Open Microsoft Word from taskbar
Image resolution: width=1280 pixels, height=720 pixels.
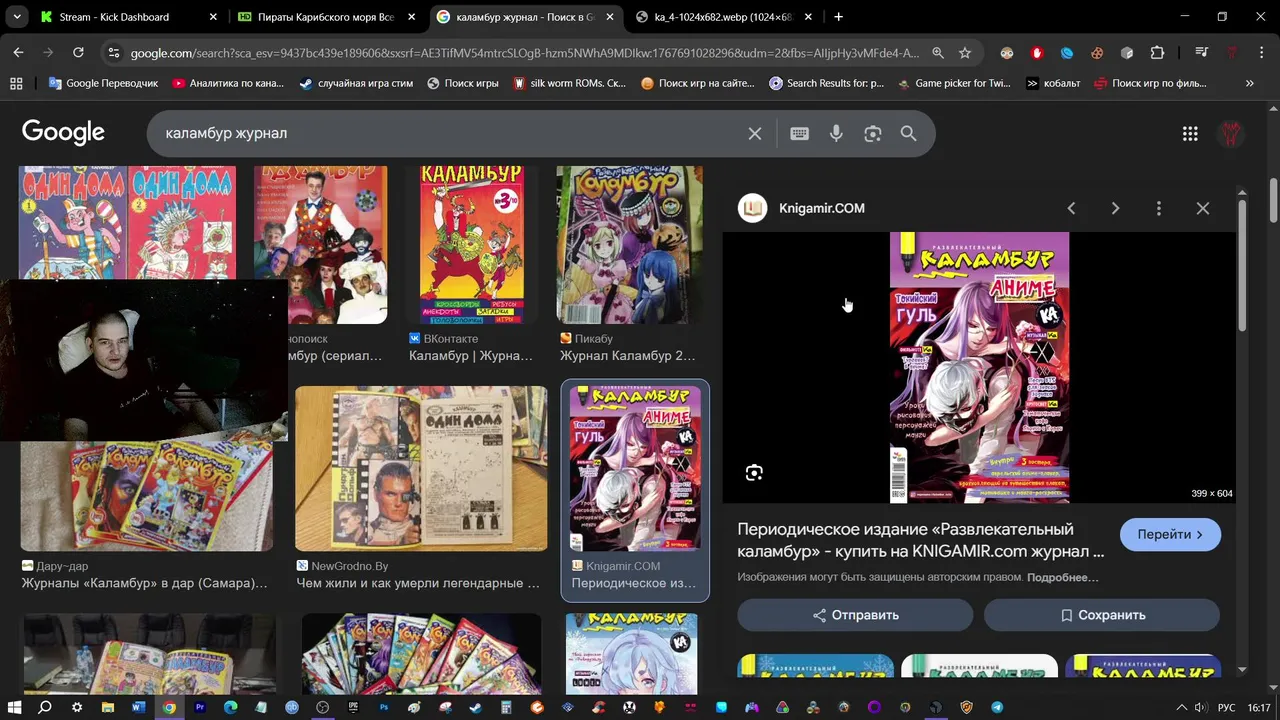pyautogui.click(x=138, y=707)
